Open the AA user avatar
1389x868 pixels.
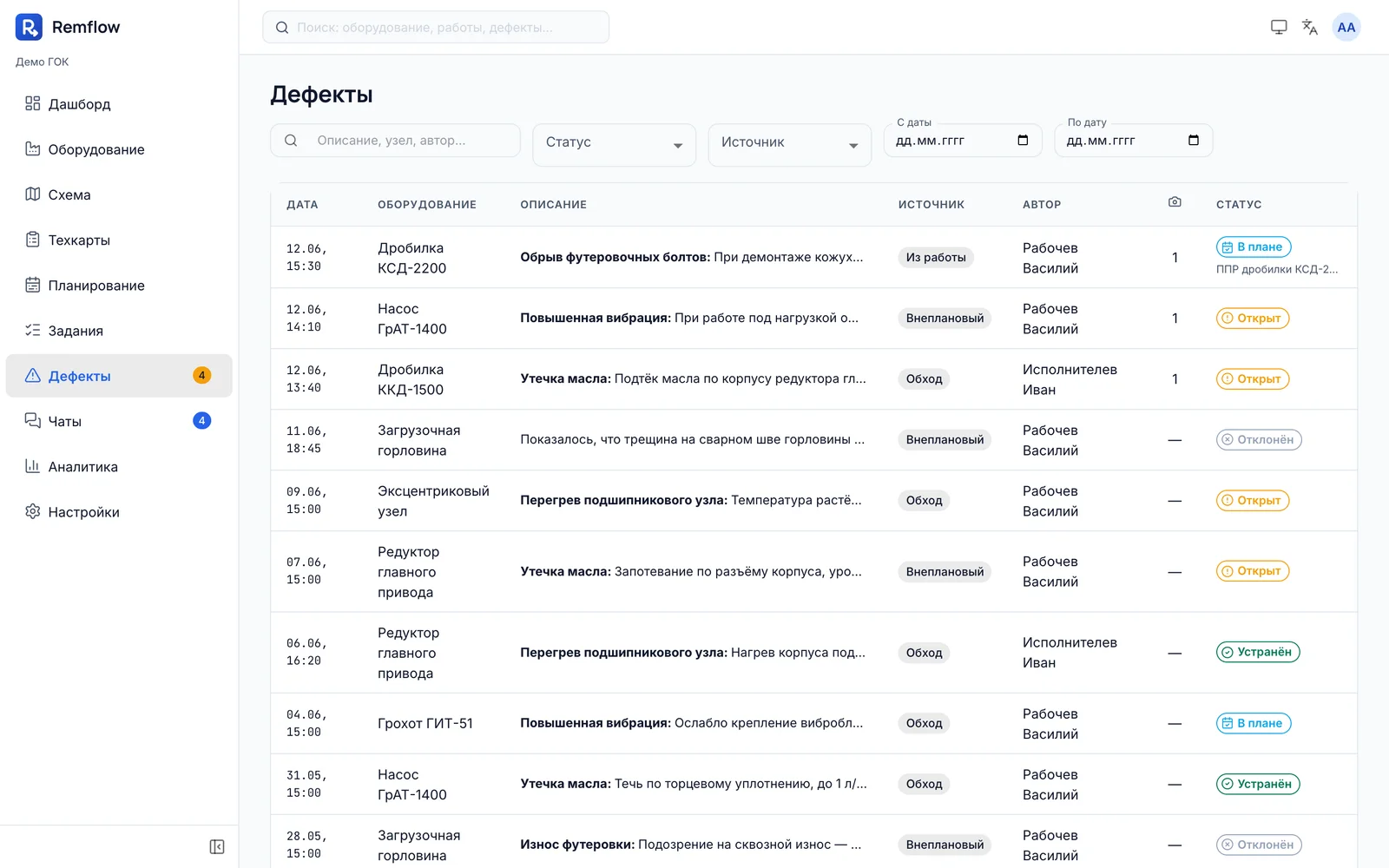[1346, 27]
